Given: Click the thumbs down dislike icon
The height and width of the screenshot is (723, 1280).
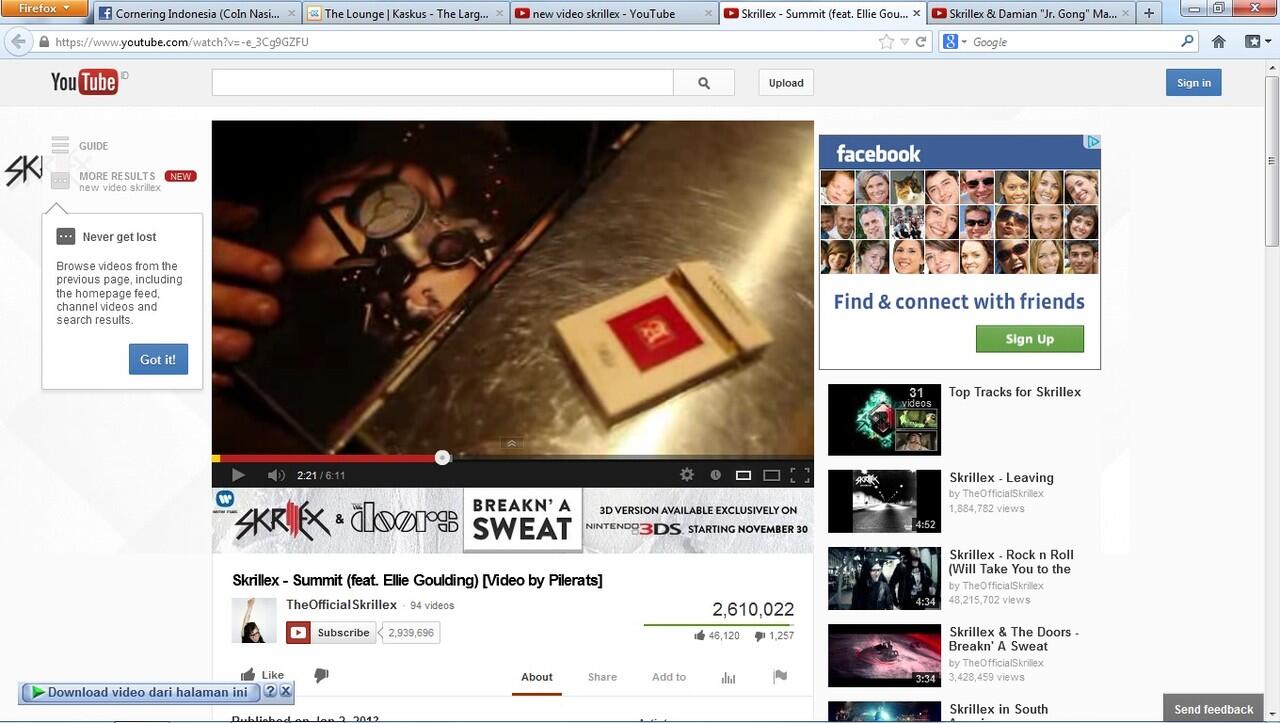Looking at the screenshot, I should [321, 676].
